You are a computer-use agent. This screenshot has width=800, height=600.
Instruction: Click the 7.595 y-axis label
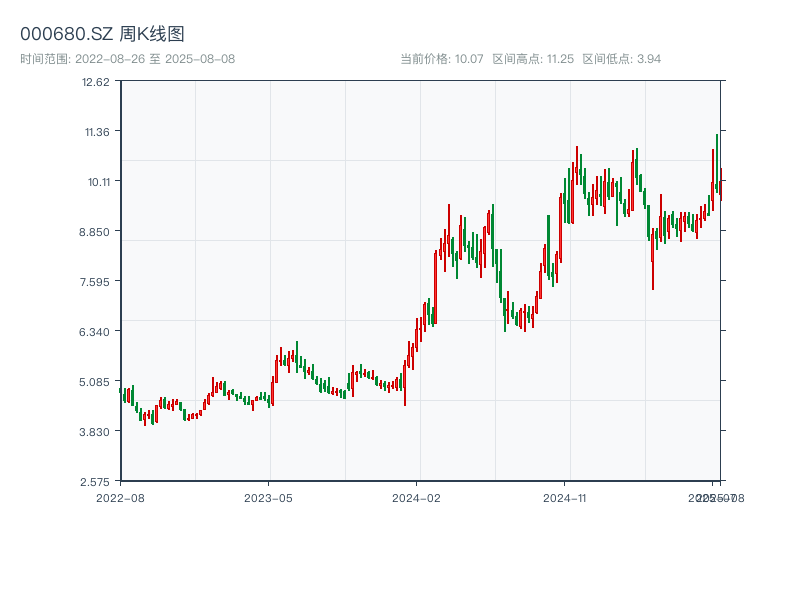coord(95,281)
